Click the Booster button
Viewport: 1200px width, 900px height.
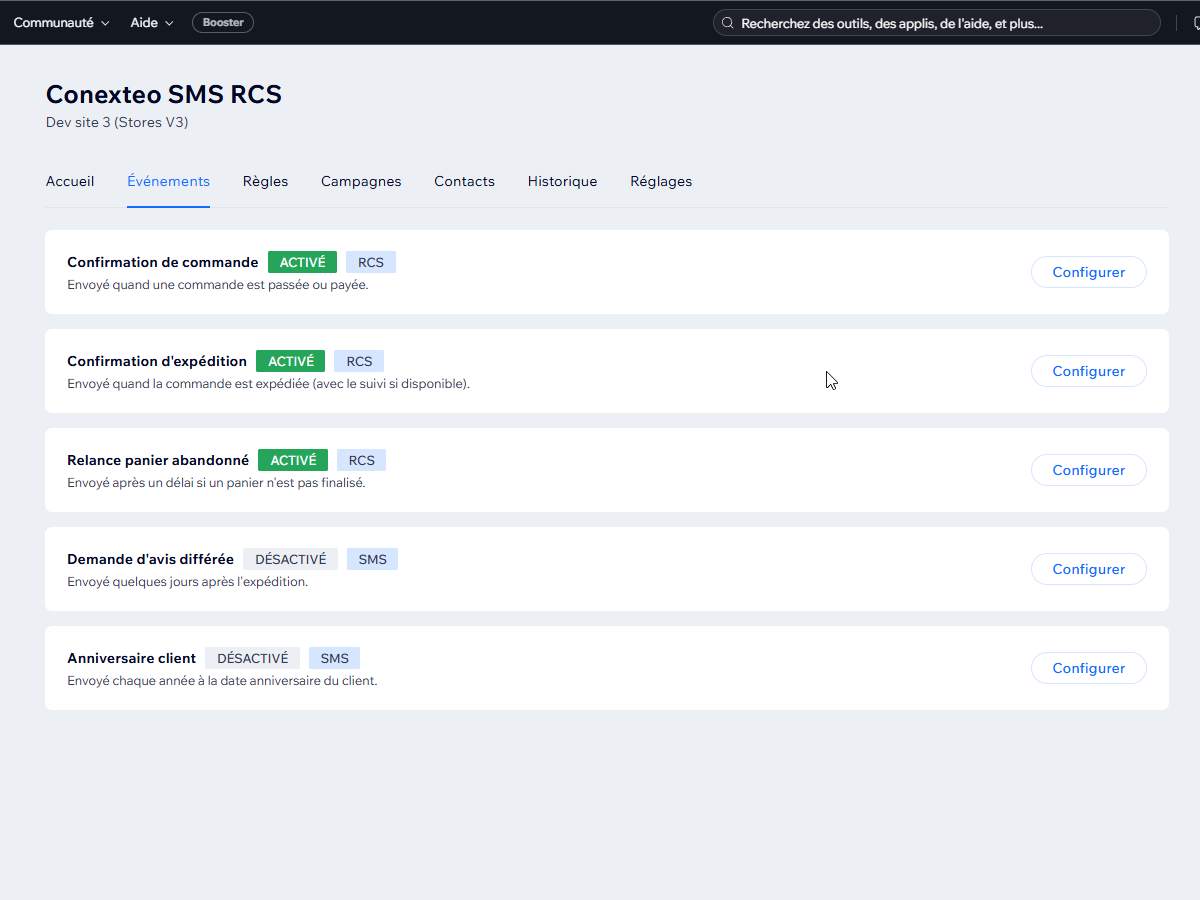point(223,22)
